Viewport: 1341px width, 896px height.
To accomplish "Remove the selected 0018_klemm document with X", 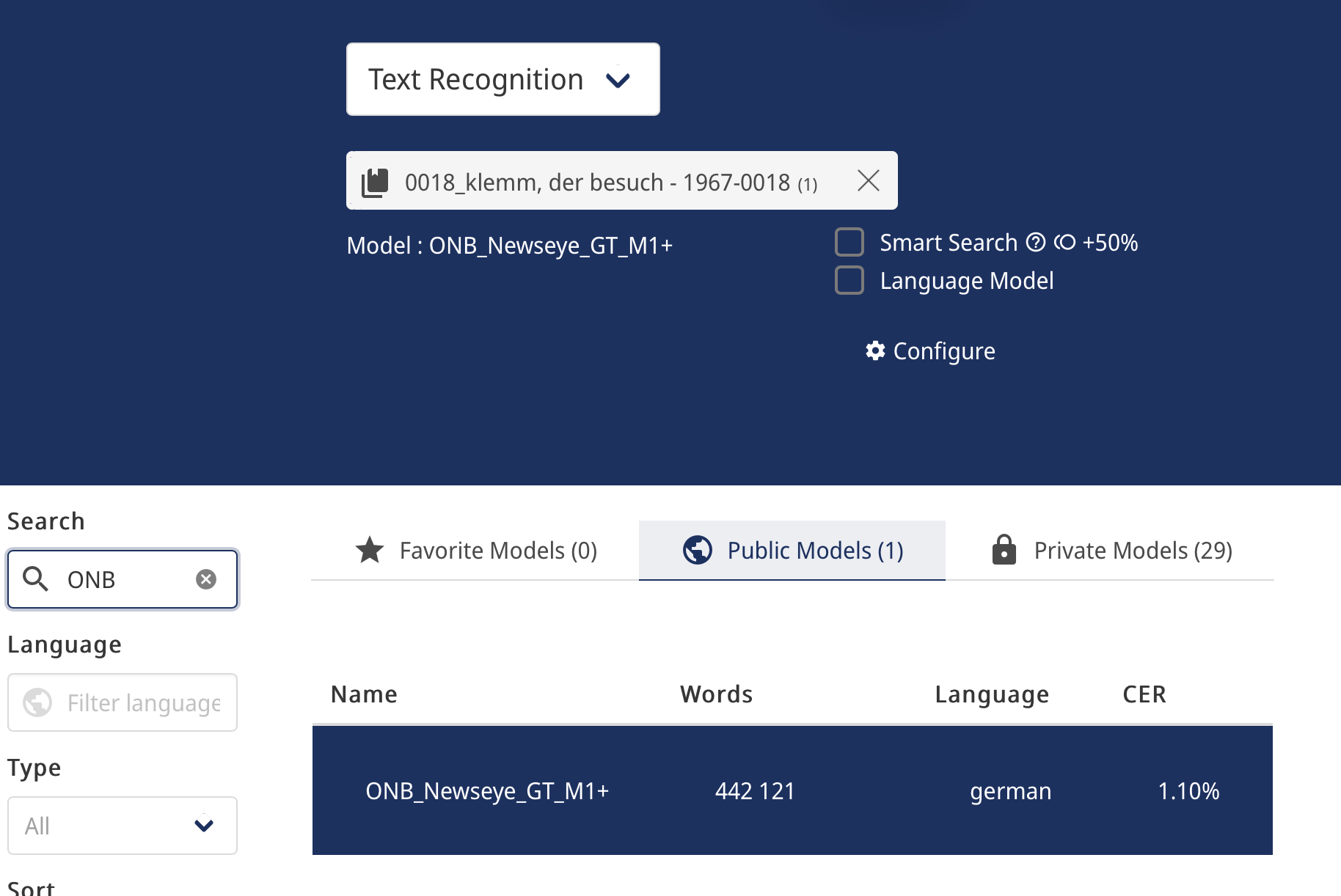I will [869, 180].
